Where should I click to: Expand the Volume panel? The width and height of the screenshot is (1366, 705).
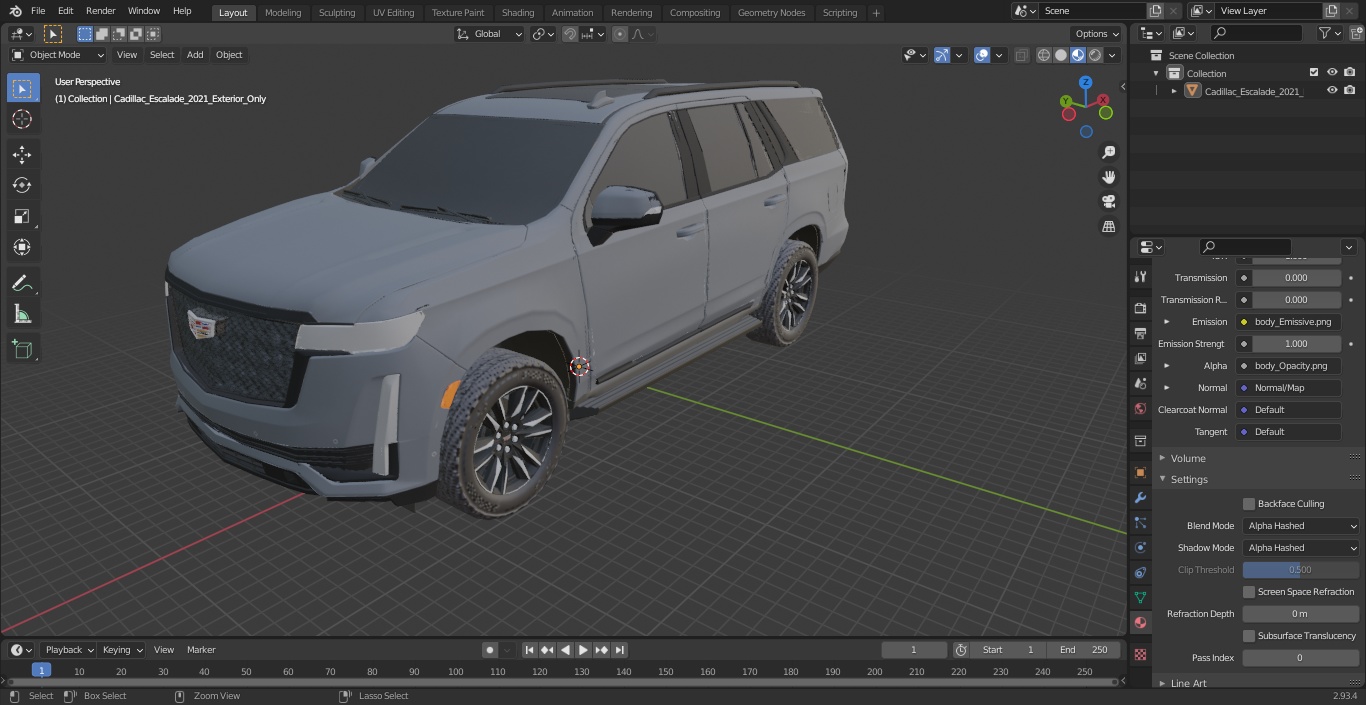click(x=1187, y=458)
